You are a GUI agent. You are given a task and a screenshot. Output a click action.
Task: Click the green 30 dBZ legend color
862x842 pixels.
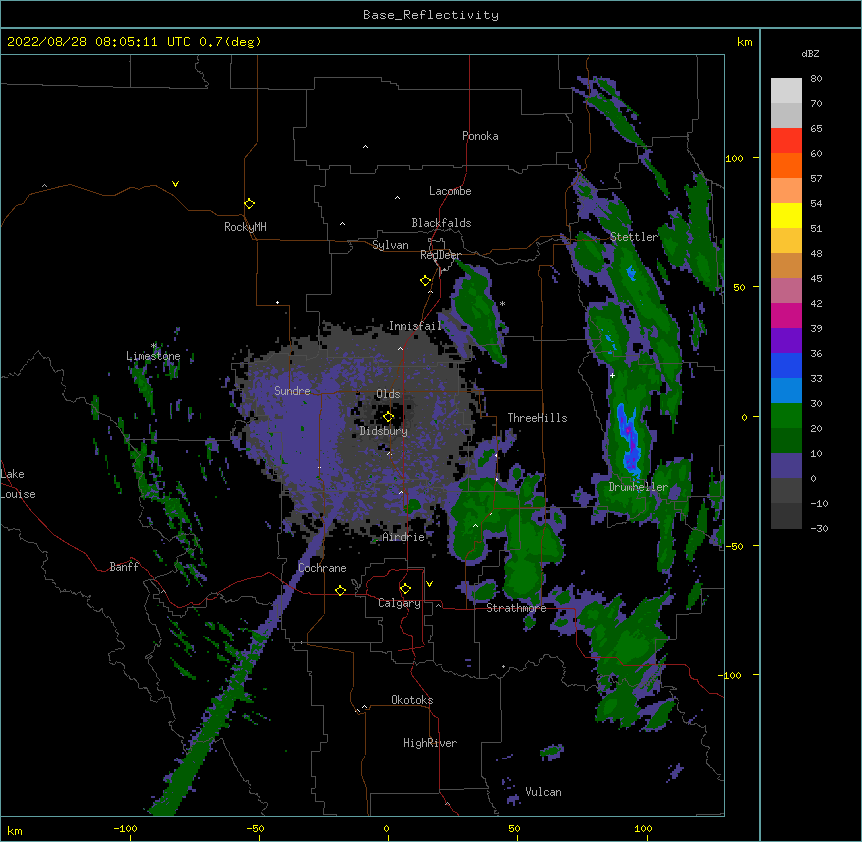pos(786,416)
